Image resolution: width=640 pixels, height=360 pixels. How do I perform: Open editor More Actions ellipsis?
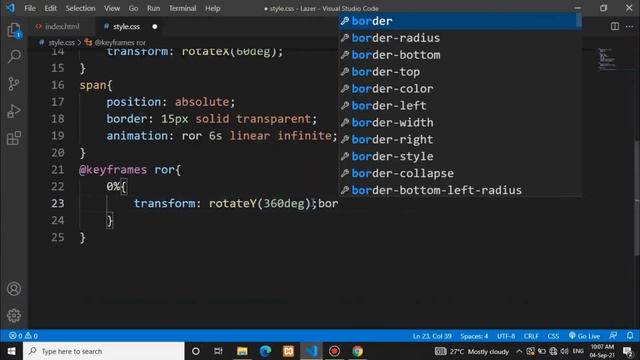pyautogui.click(x=629, y=26)
